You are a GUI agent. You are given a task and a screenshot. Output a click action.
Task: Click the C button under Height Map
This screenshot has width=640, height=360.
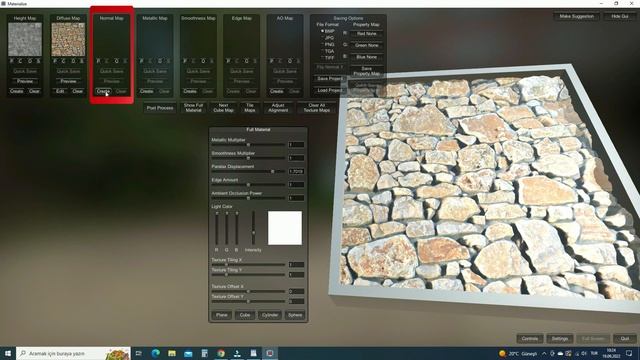tap(20, 61)
